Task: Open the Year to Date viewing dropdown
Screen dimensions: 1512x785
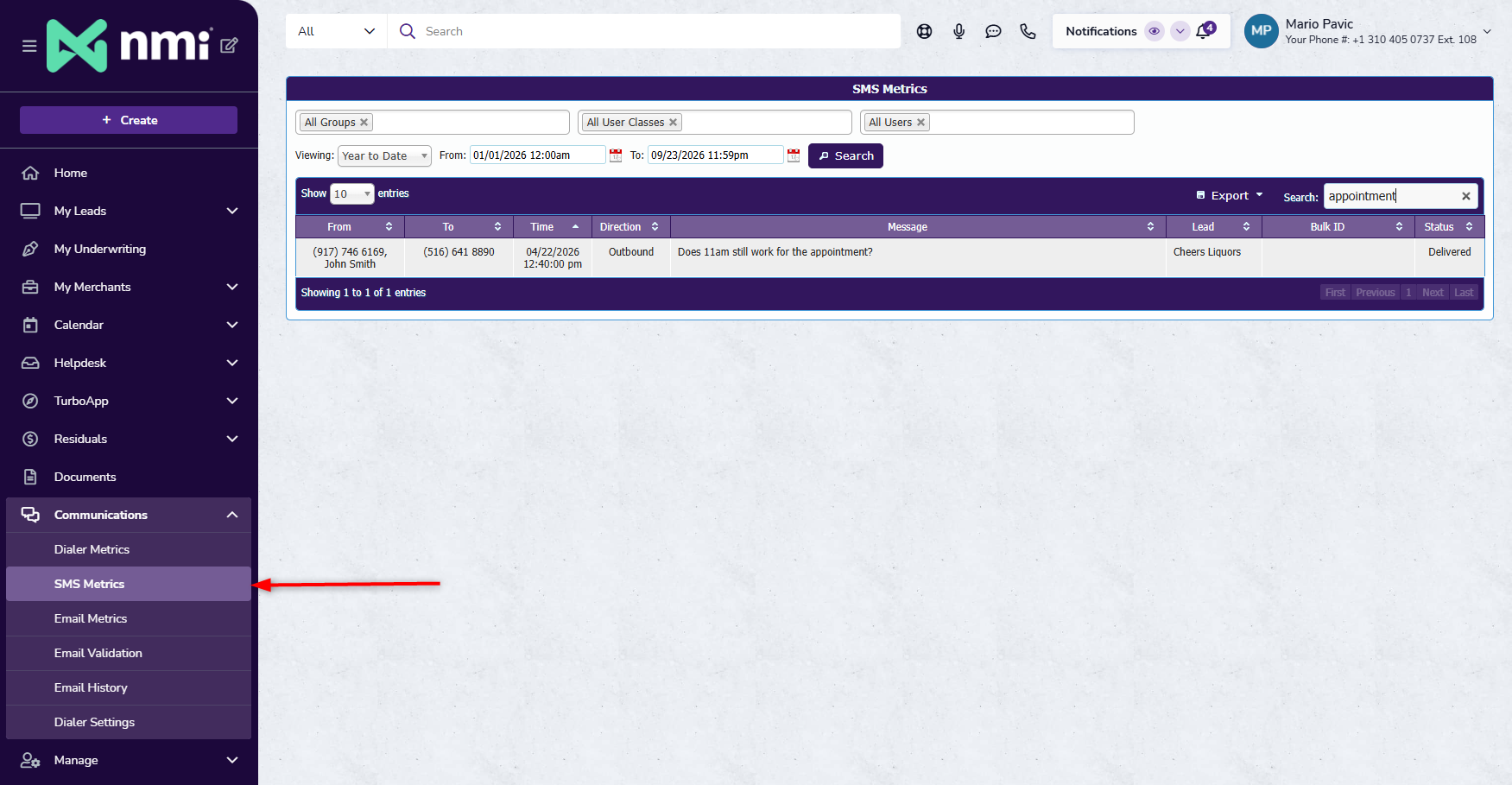Action: point(384,155)
